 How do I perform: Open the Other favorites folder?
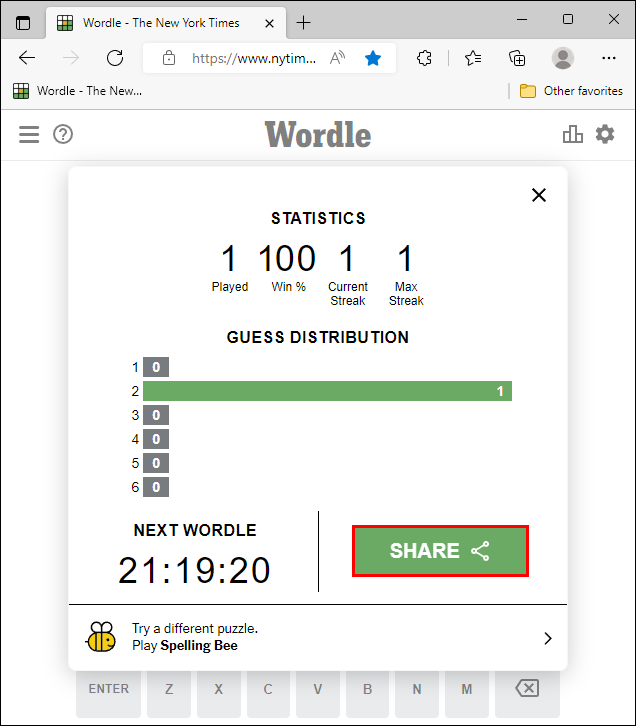(571, 91)
